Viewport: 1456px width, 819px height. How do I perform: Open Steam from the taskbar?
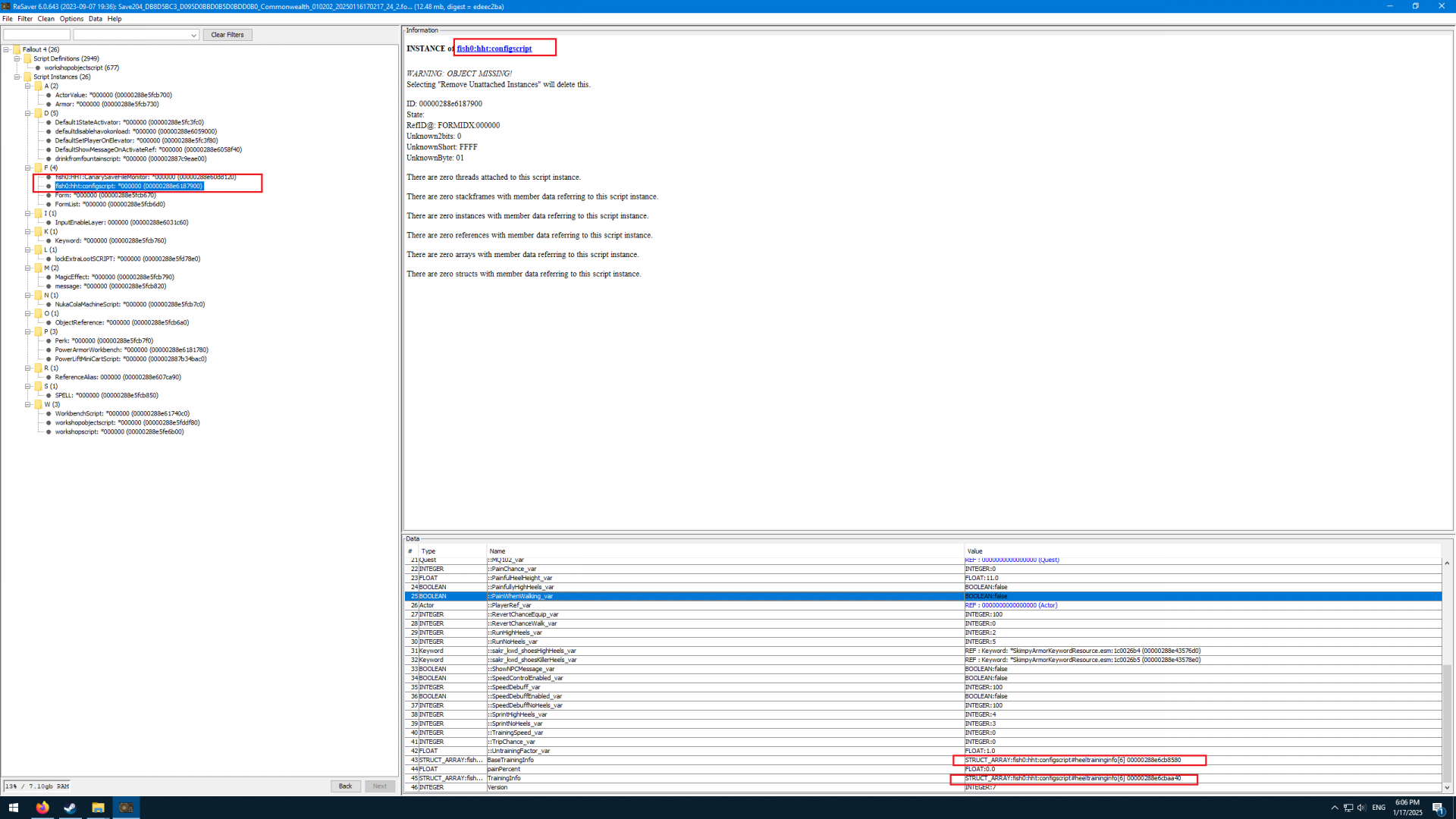(70, 808)
